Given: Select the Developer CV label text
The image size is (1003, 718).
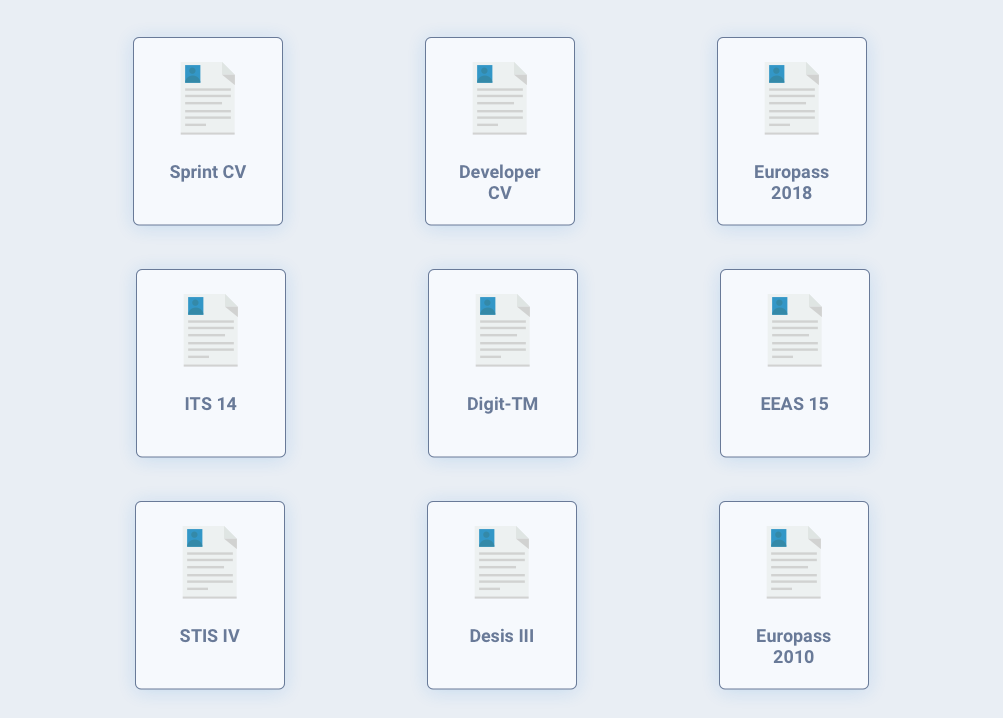Looking at the screenshot, I should [x=500, y=182].
